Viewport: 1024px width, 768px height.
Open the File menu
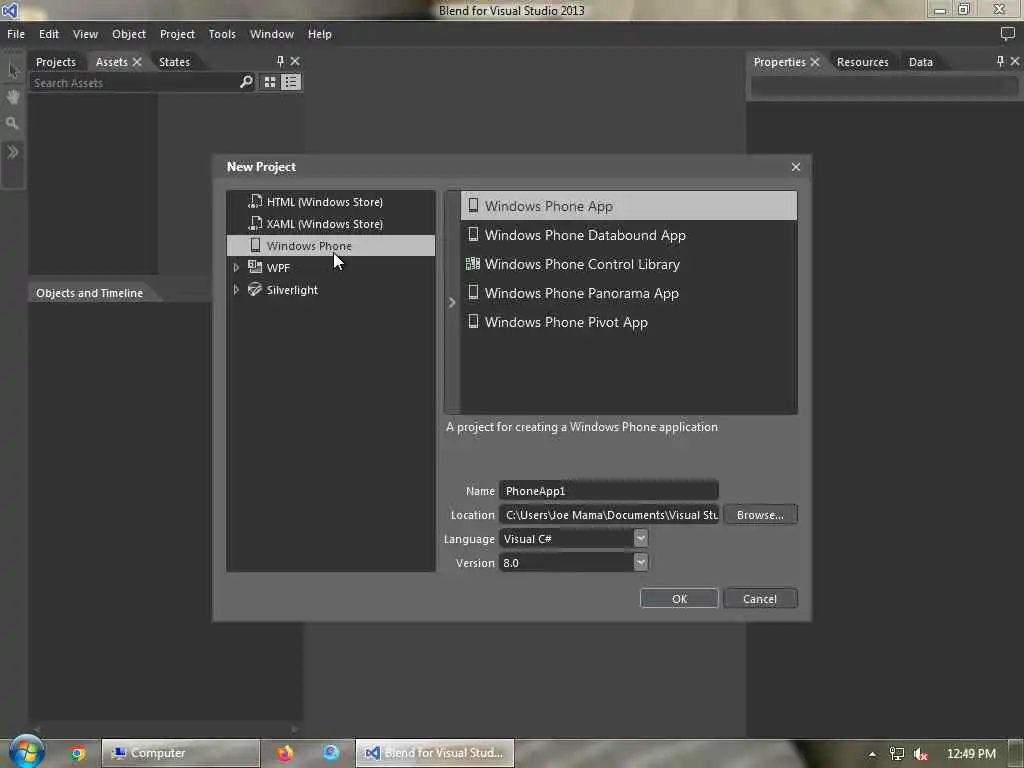pyautogui.click(x=16, y=34)
